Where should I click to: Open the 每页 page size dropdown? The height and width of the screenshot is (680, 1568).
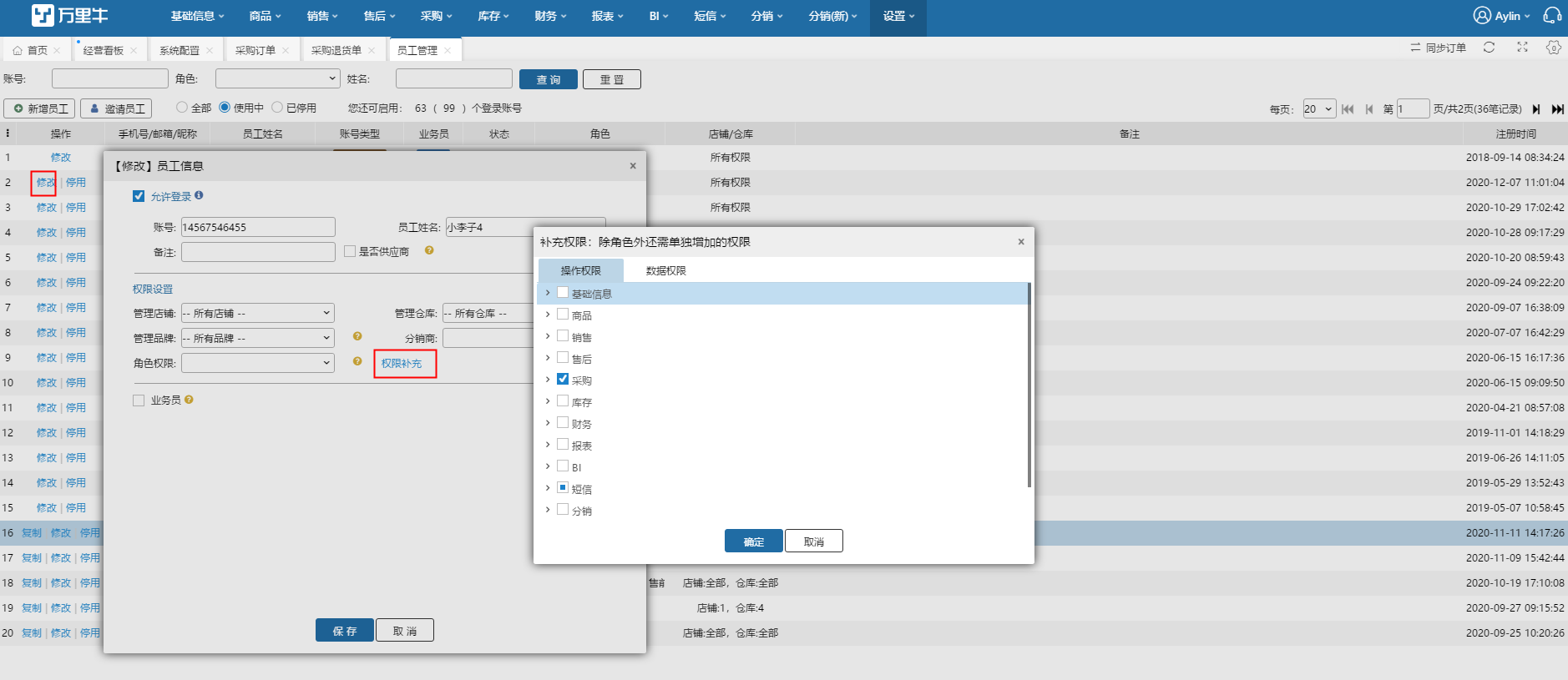pyautogui.click(x=1319, y=109)
